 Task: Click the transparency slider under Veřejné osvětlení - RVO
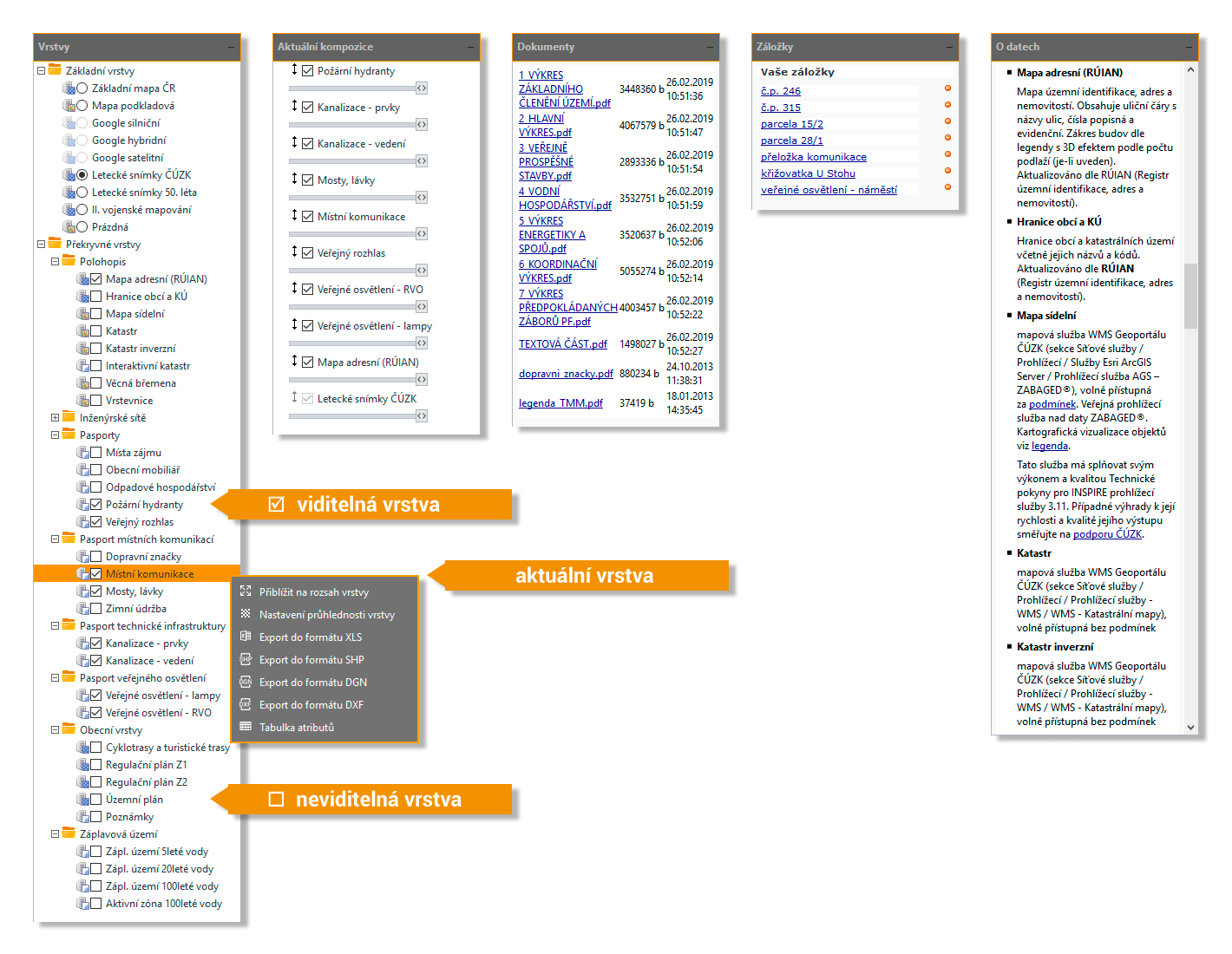tap(352, 307)
